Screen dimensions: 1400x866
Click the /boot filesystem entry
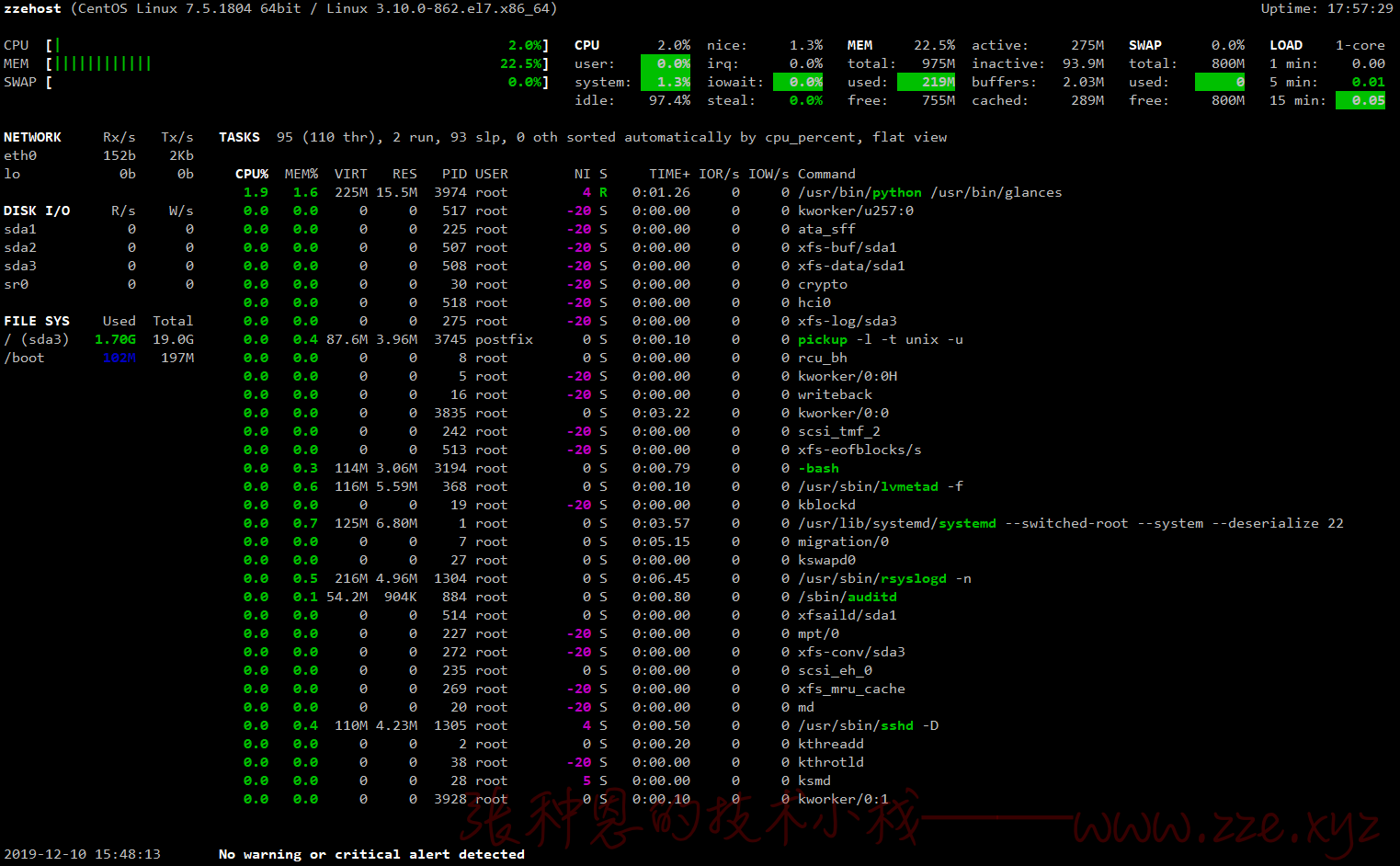point(98,358)
